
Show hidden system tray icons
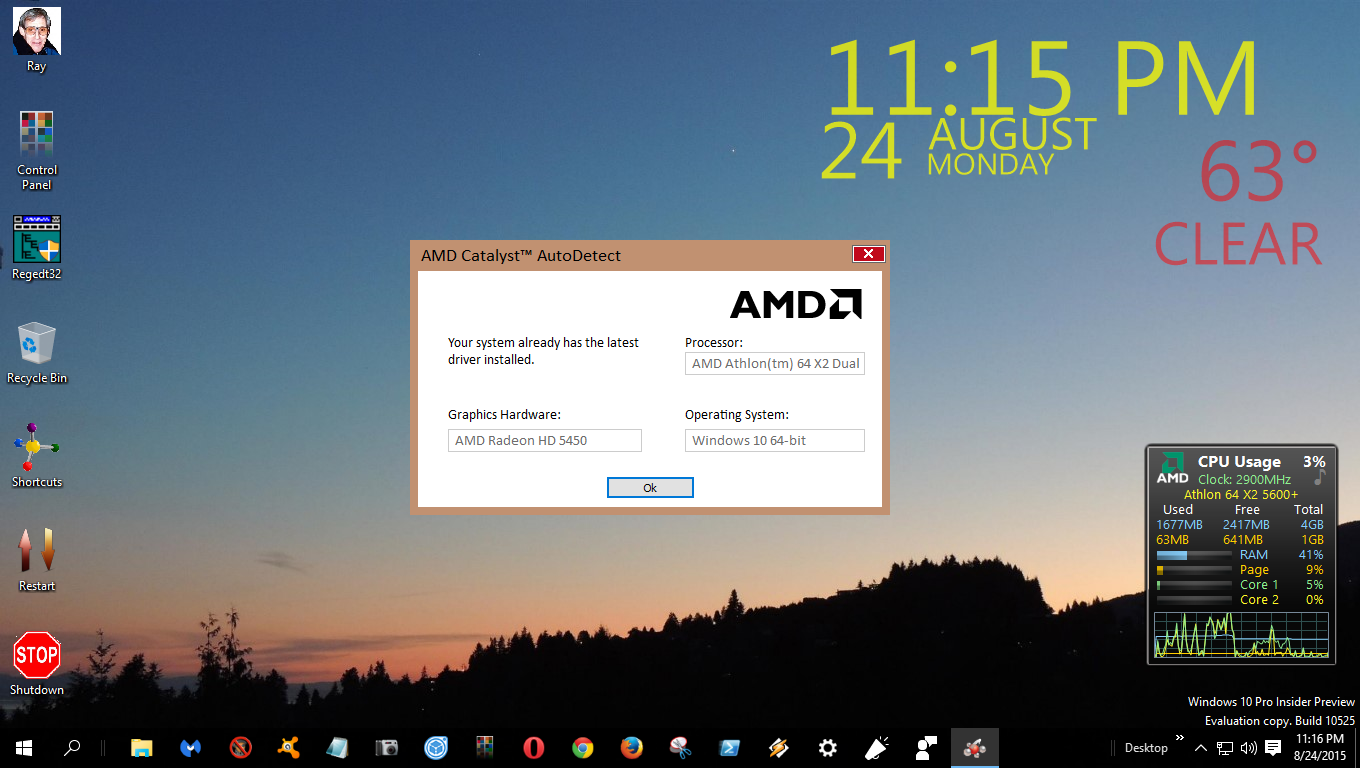[x=1201, y=747]
